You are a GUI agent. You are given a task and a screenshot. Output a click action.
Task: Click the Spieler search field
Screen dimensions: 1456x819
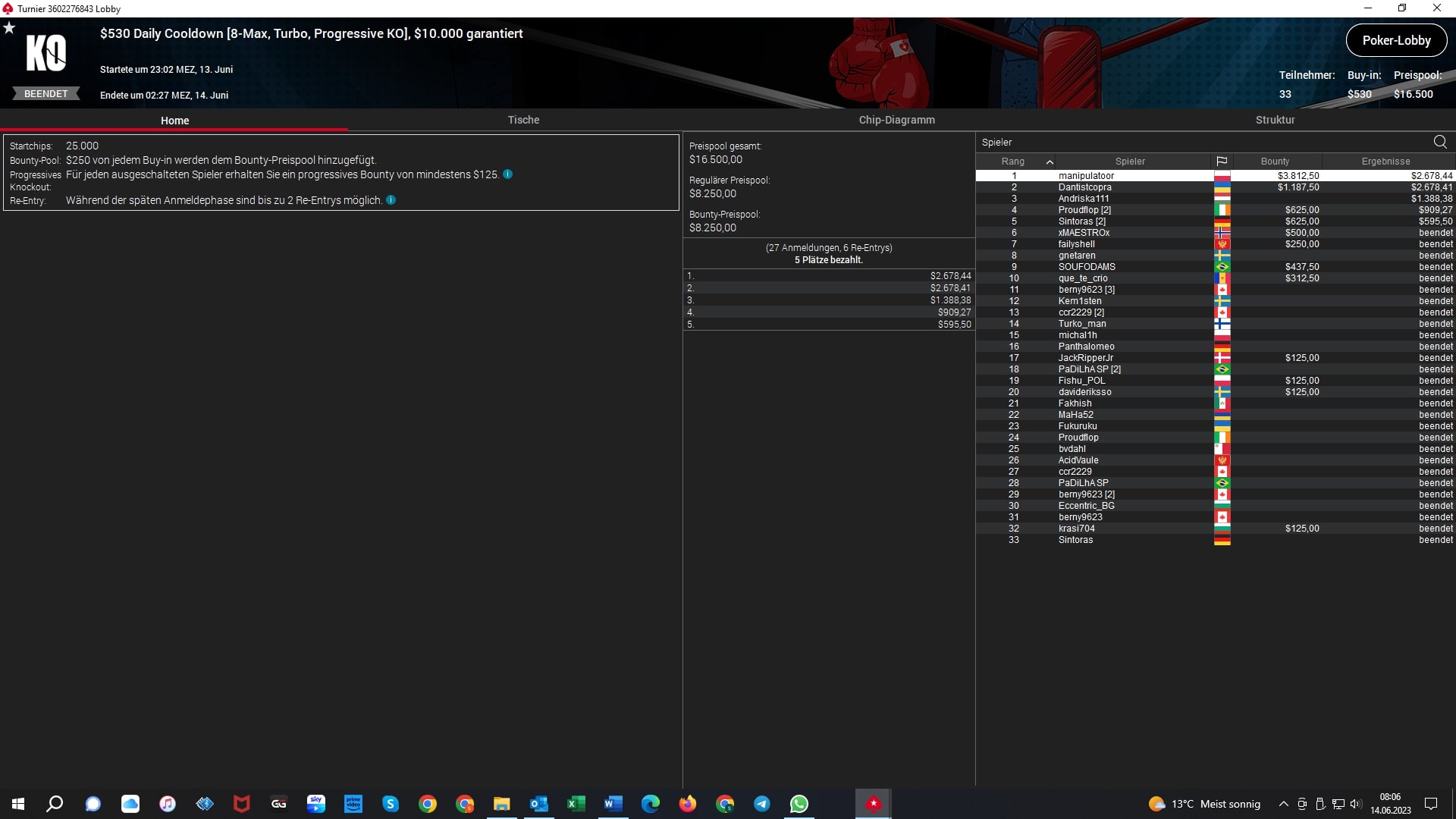[x=1198, y=142]
